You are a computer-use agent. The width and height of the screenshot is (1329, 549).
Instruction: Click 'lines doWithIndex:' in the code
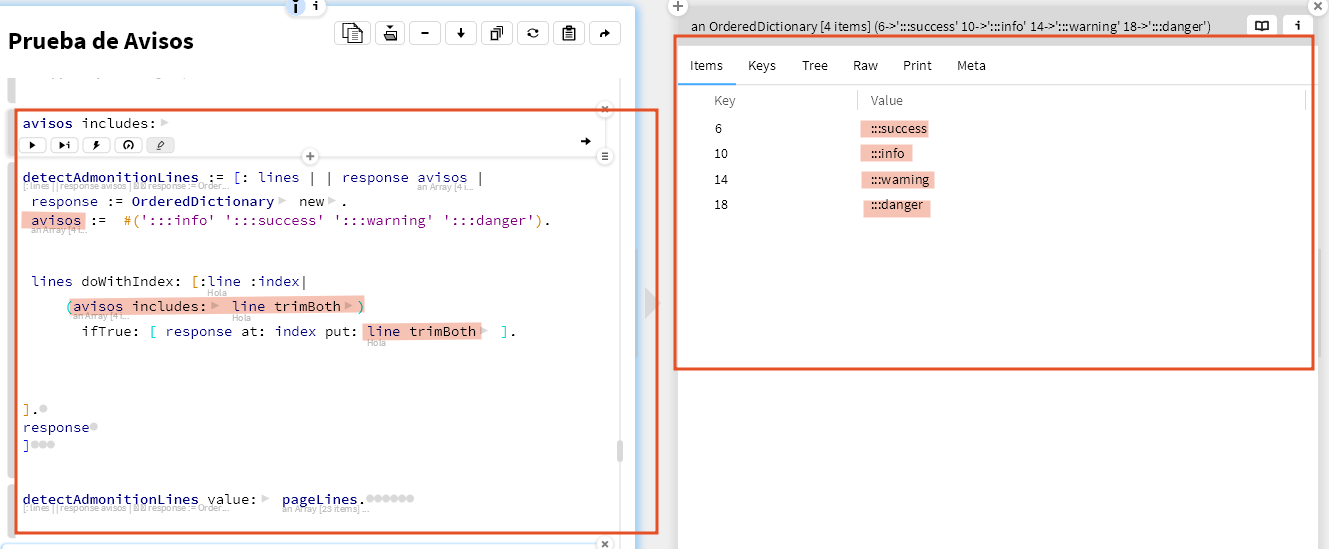tap(107, 282)
